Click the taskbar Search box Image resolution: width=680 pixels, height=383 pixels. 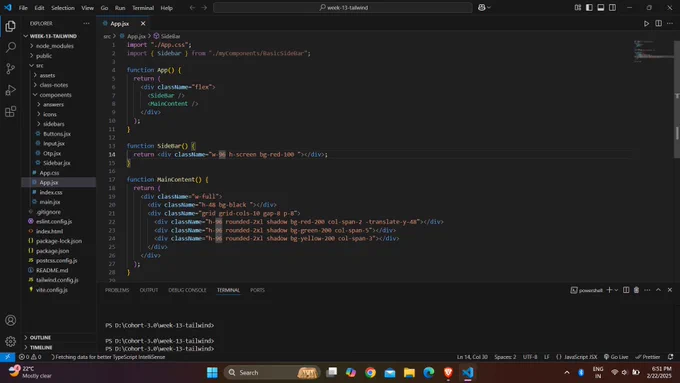pyautogui.click(x=271, y=372)
